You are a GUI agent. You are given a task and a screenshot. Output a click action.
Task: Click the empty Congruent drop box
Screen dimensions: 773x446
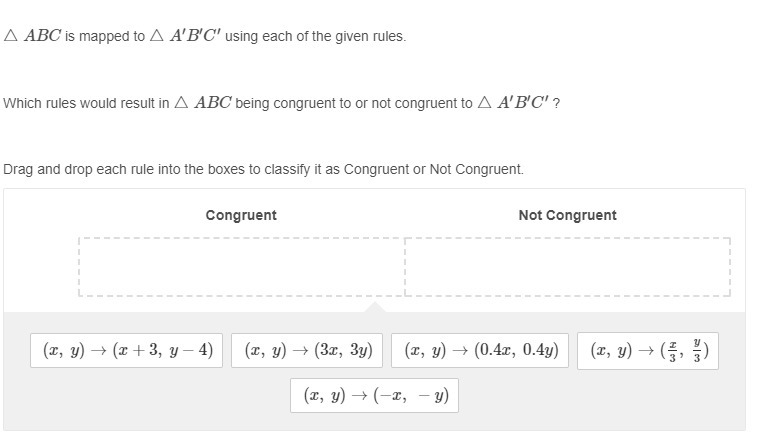(241, 267)
